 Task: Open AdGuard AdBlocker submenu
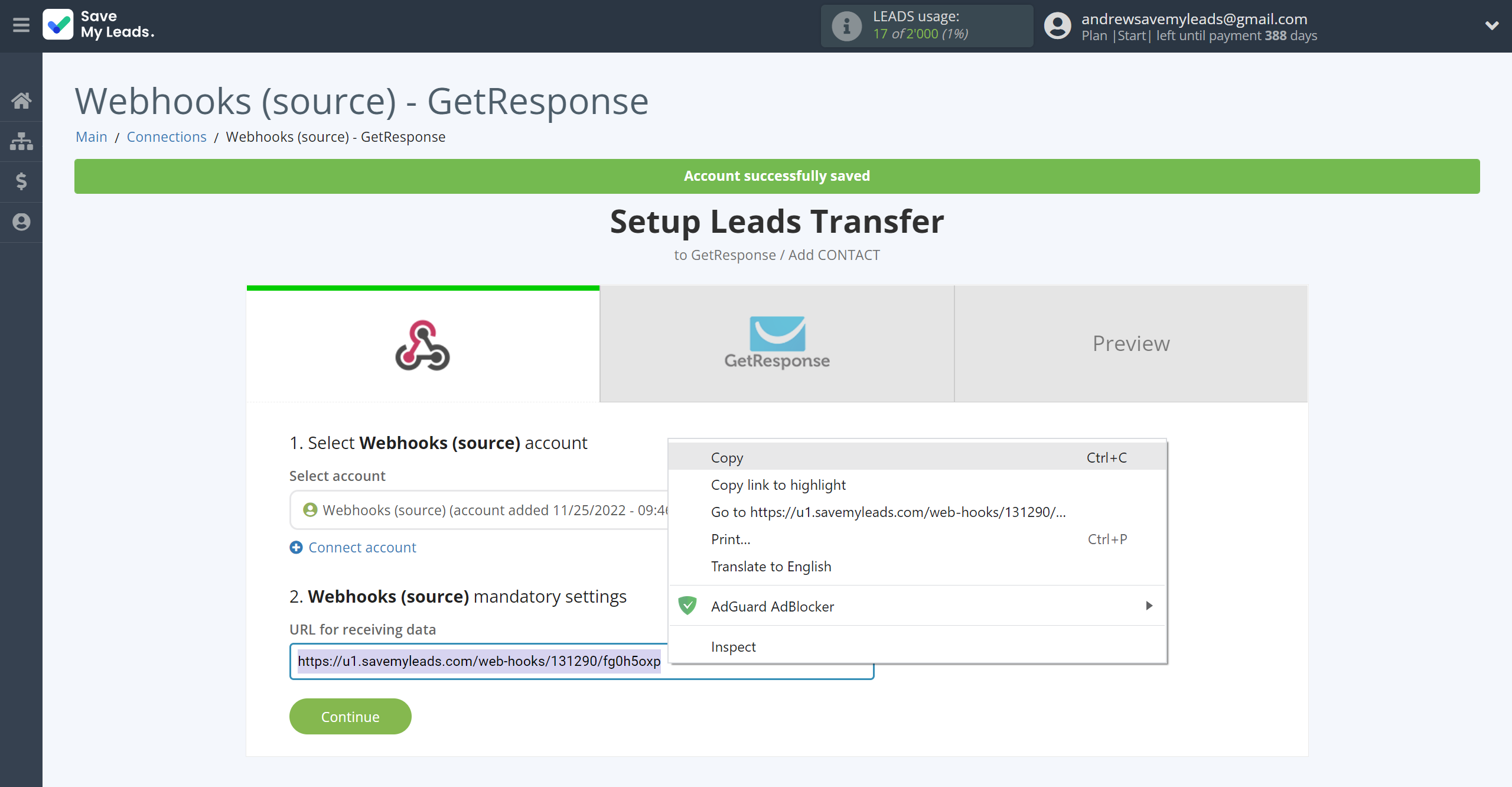pos(917,606)
